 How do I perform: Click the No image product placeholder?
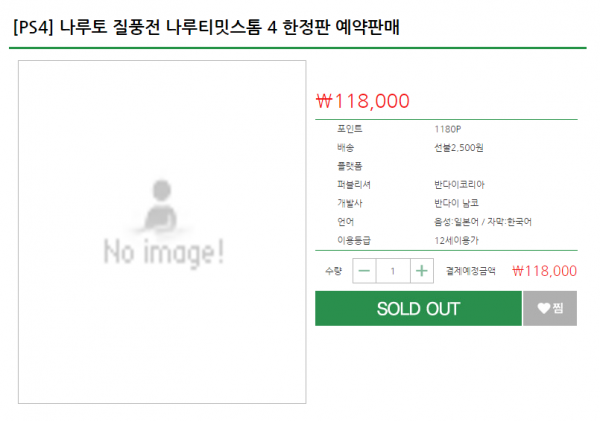(x=162, y=231)
